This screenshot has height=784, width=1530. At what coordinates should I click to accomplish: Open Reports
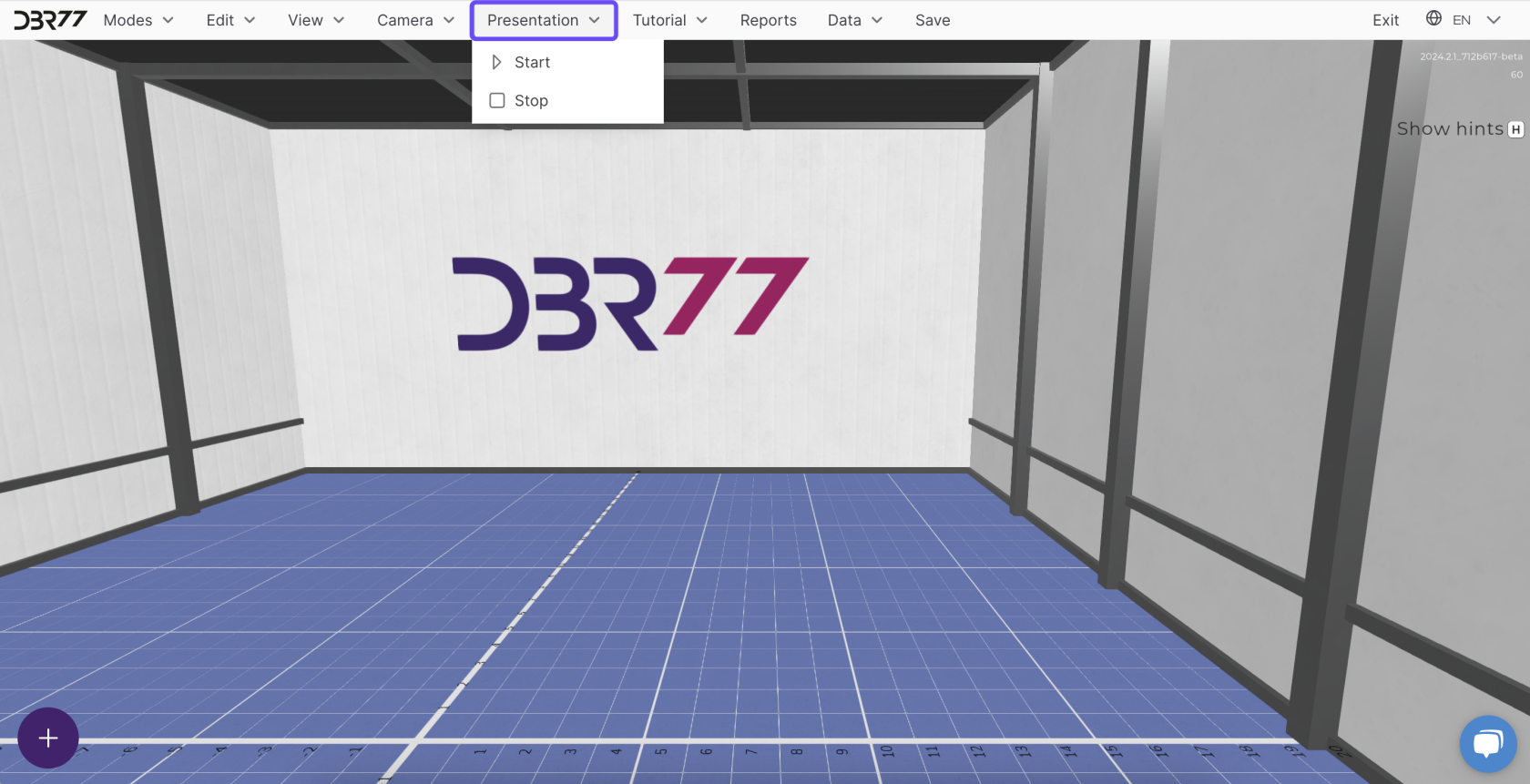tap(768, 20)
